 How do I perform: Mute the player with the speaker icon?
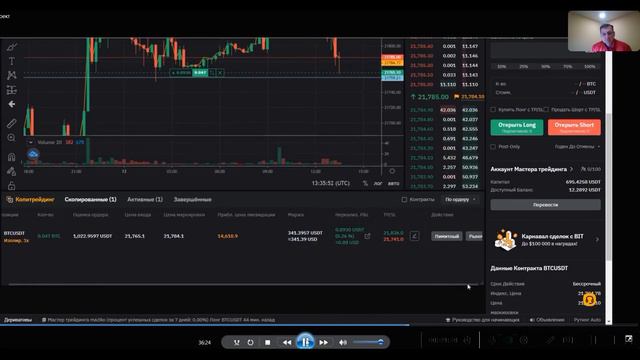coord(343,342)
